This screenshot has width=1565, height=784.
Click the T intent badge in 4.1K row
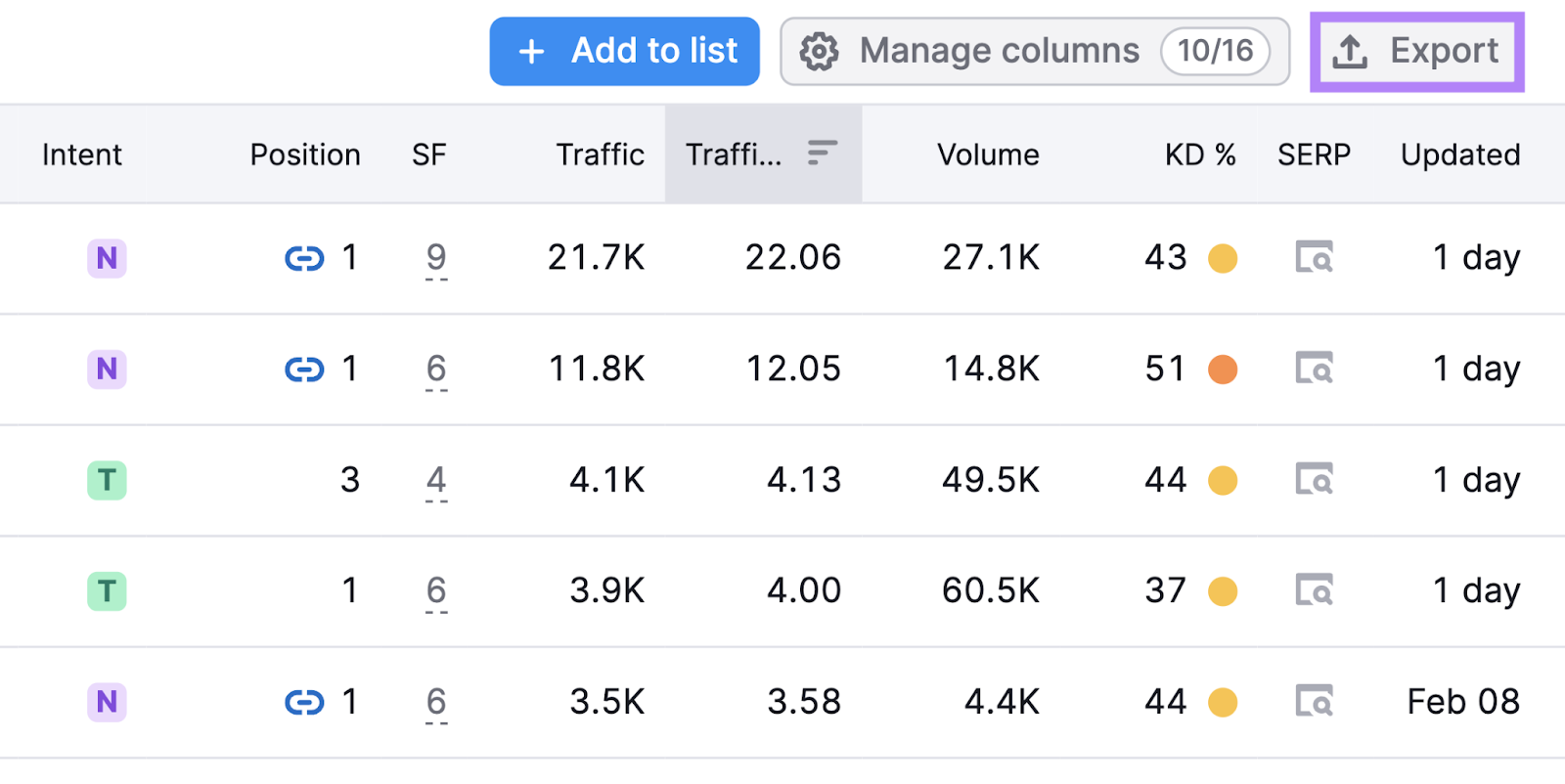coord(107,480)
